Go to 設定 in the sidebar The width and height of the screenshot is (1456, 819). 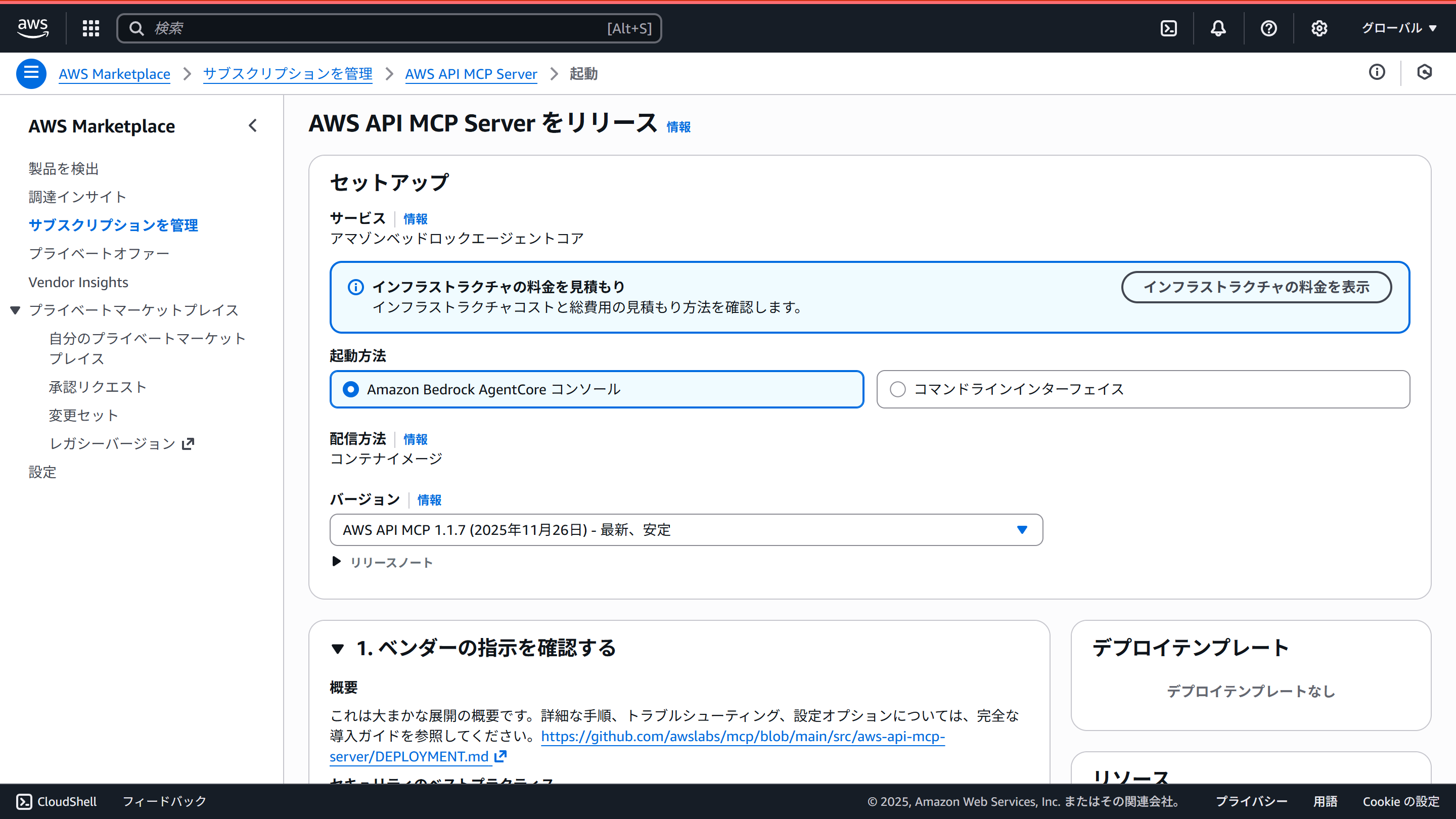(x=42, y=472)
